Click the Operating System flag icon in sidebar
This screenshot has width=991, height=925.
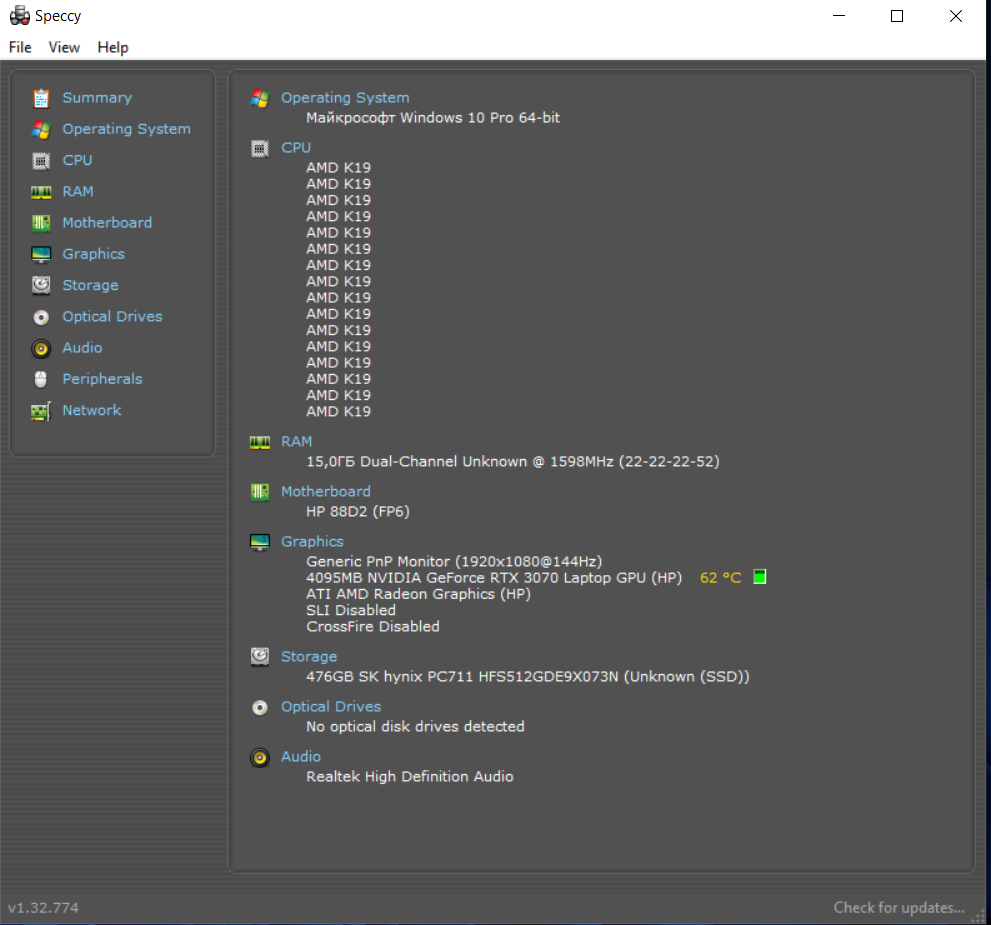(x=41, y=130)
